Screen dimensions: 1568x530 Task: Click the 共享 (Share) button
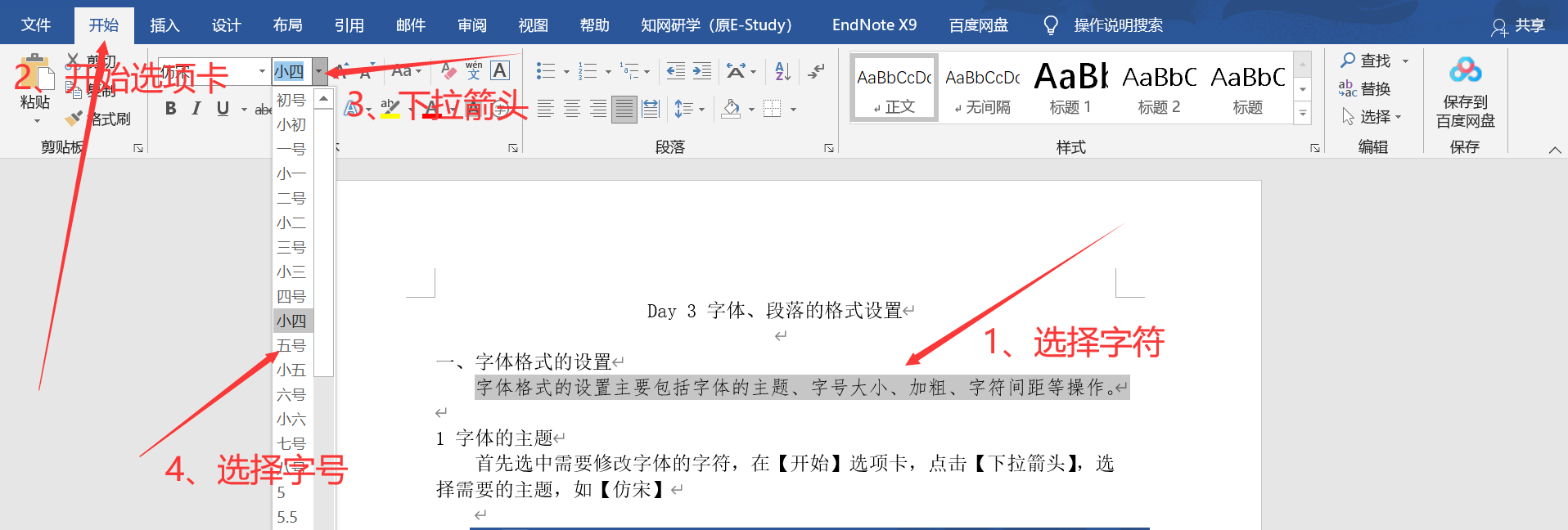(1518, 25)
